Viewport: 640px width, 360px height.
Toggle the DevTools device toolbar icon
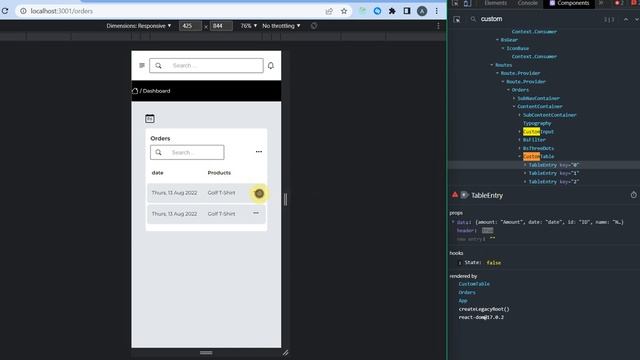pos(467,3)
